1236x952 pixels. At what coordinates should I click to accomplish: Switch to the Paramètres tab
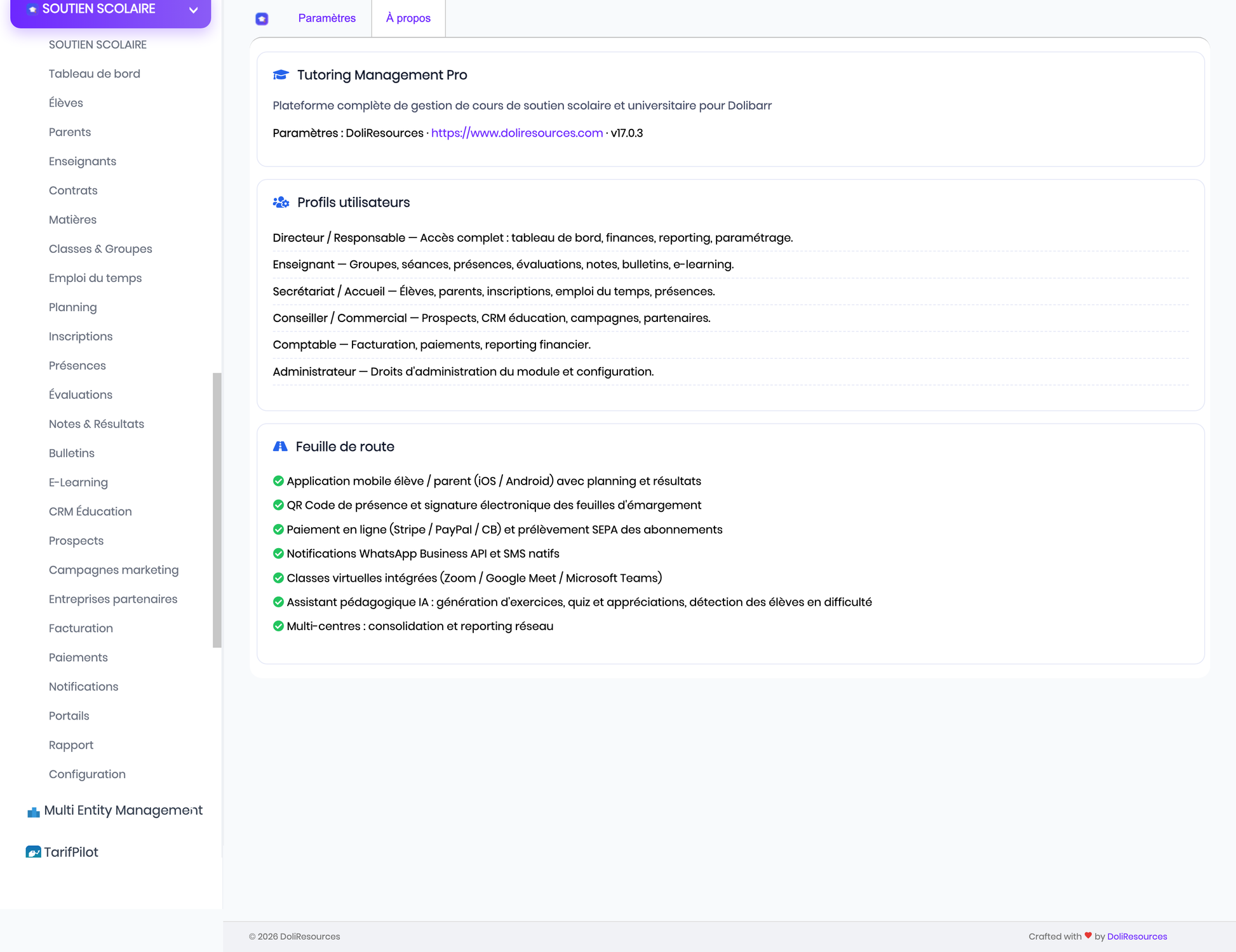pyautogui.click(x=327, y=18)
